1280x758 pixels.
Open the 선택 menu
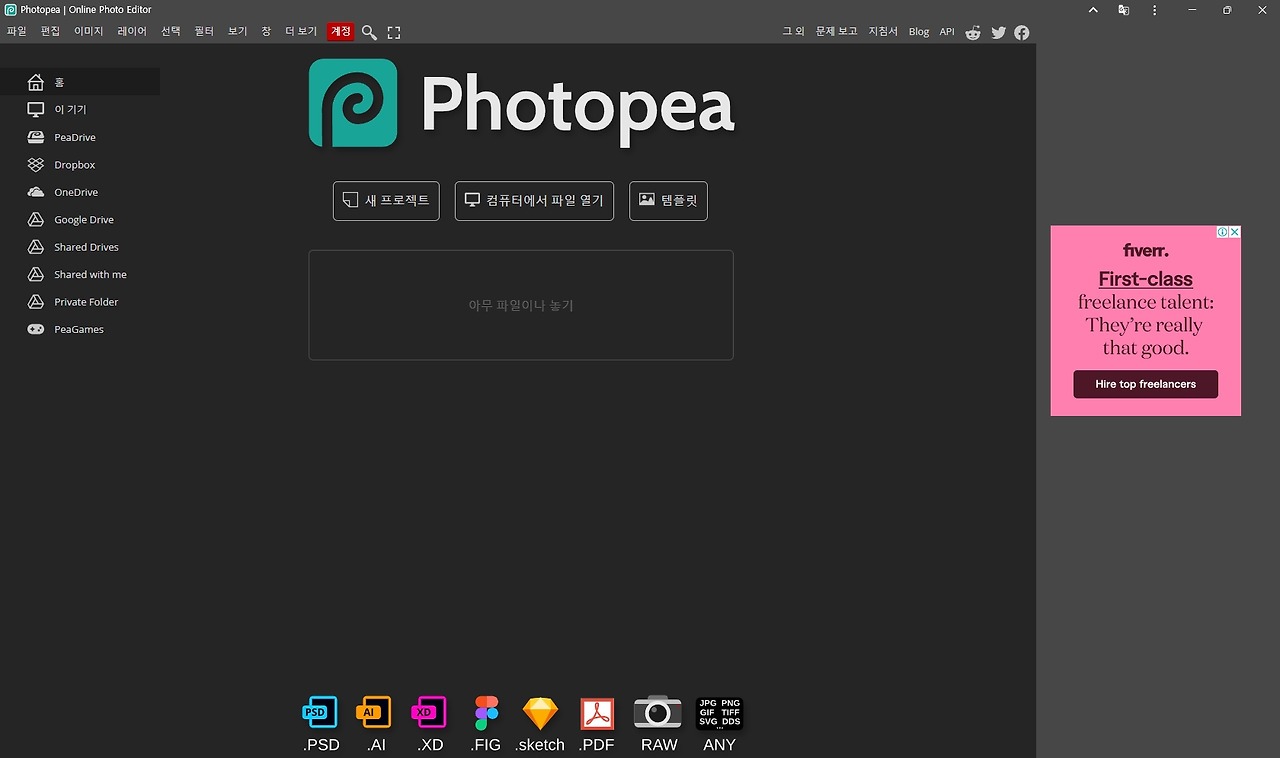tap(171, 32)
